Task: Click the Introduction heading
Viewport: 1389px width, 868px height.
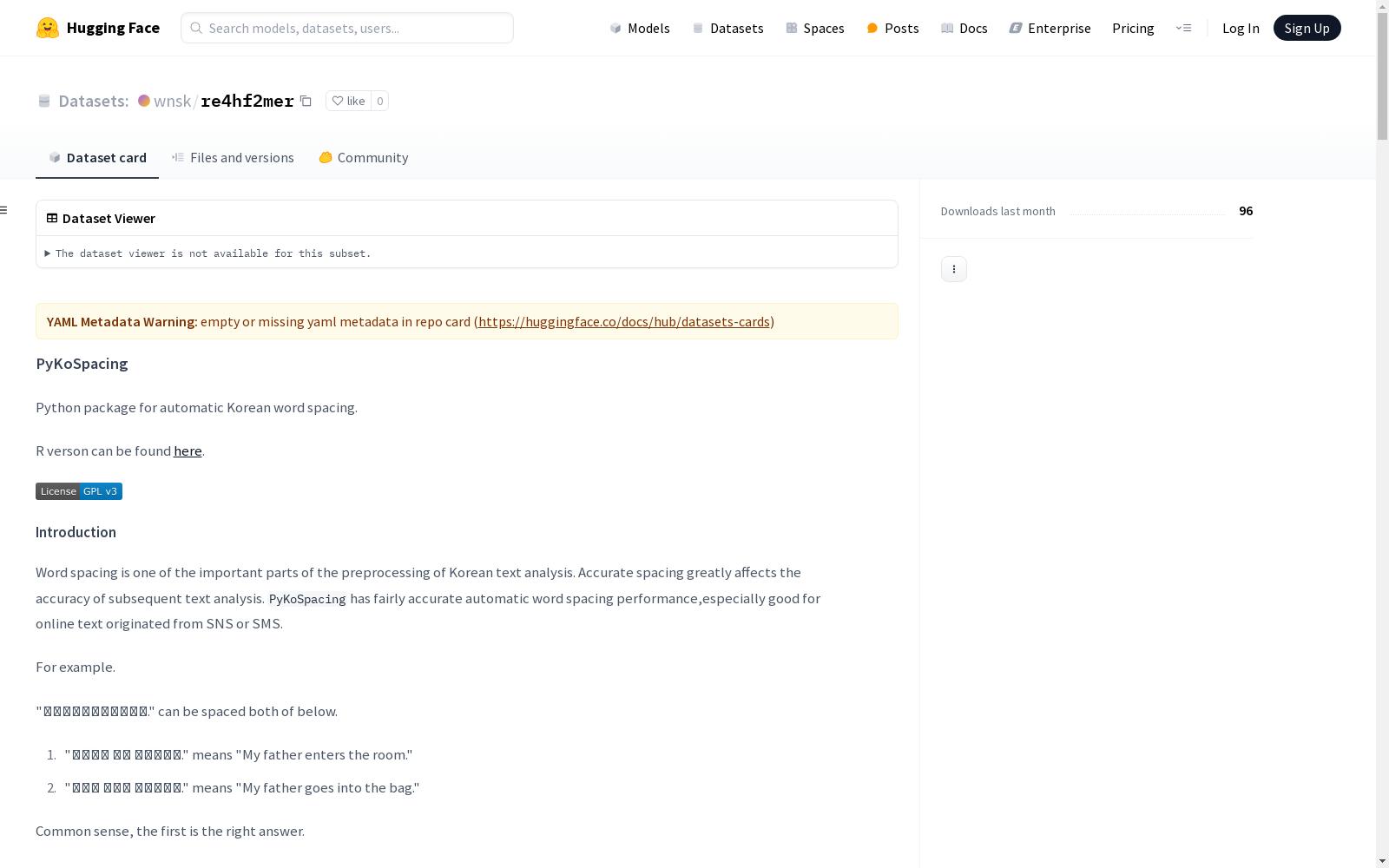Action: tap(76, 532)
